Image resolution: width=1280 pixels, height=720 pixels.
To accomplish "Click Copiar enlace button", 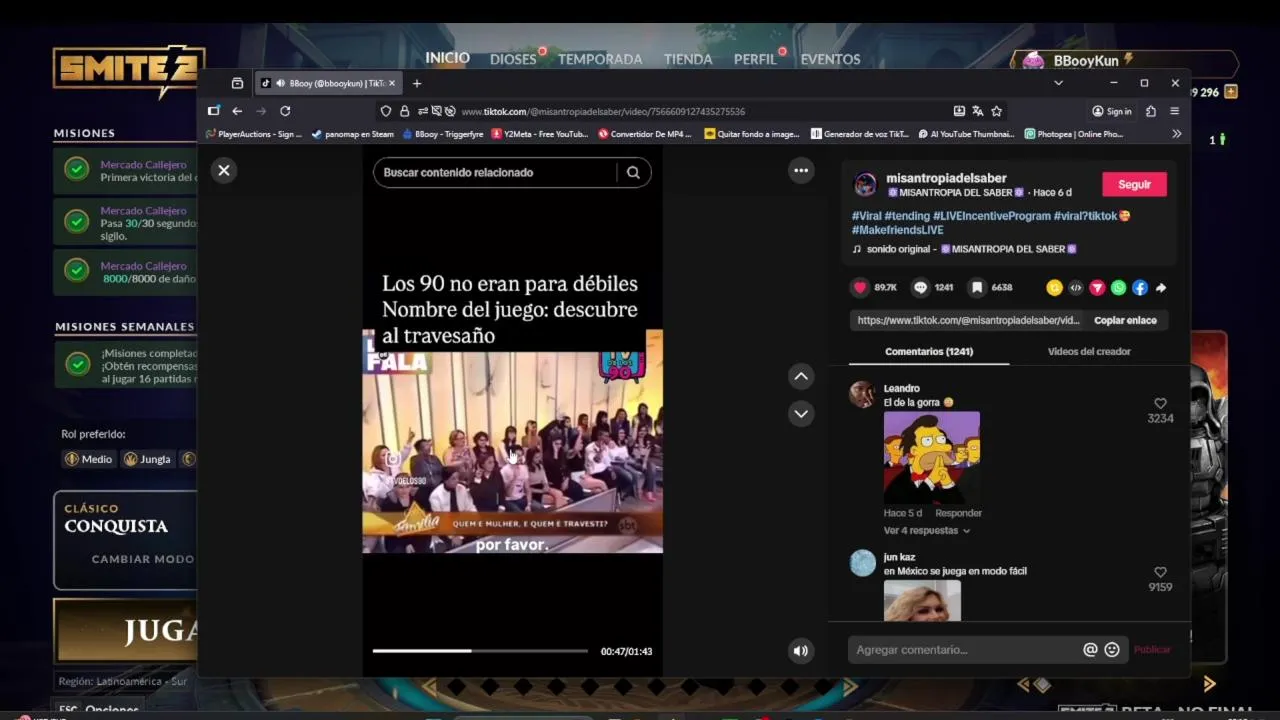I will [x=1125, y=320].
